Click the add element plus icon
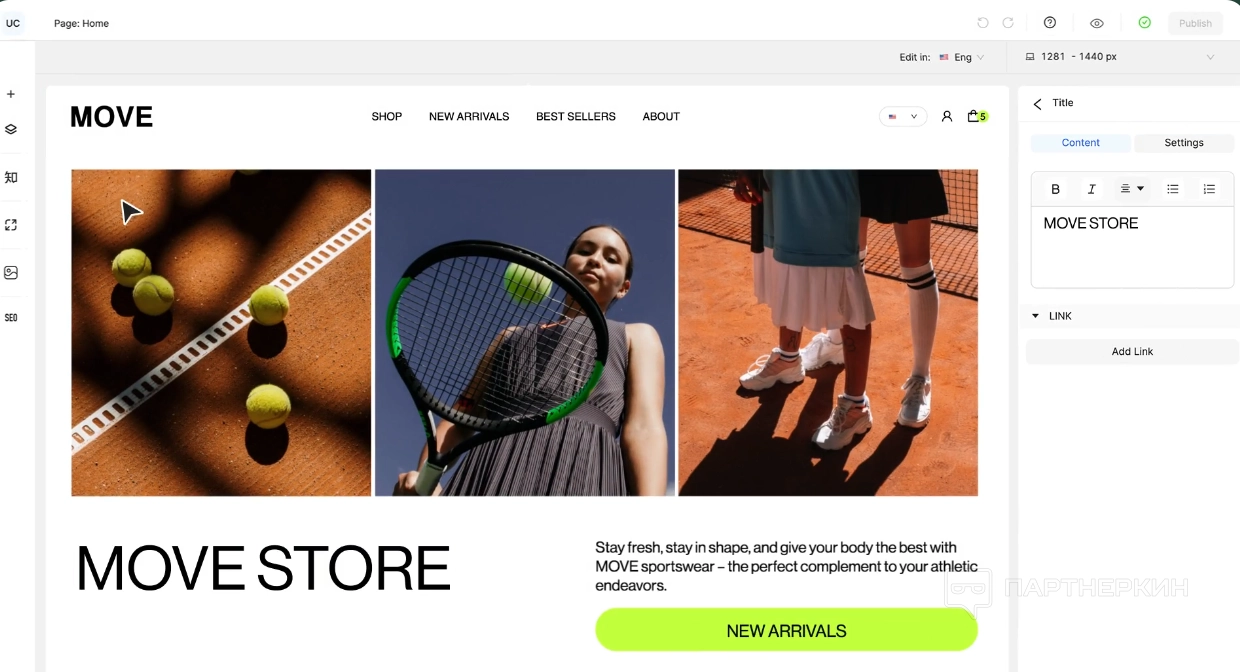This screenshot has width=1240, height=672. point(11,94)
